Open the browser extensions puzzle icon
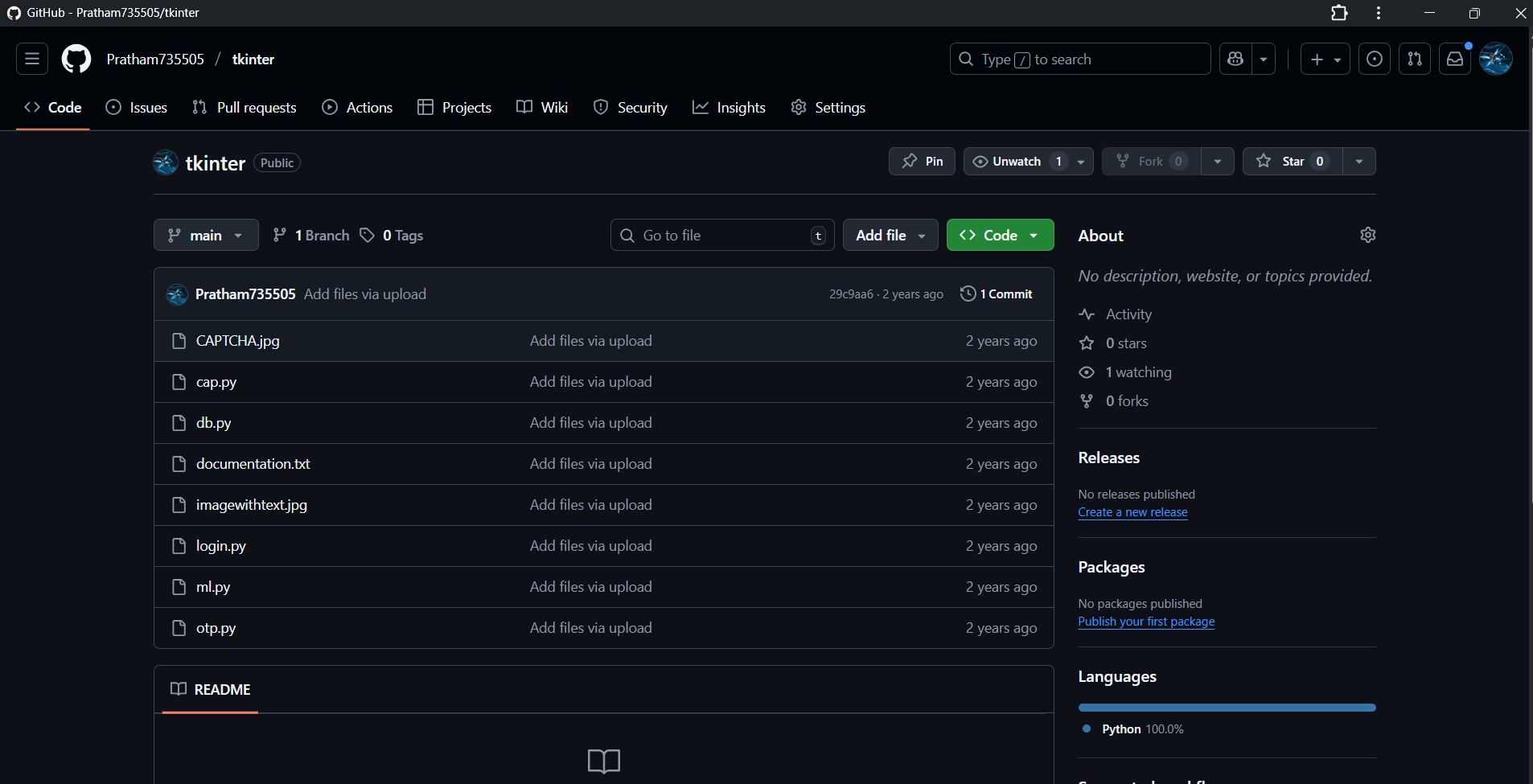Viewport: 1533px width, 784px height. pos(1339,13)
